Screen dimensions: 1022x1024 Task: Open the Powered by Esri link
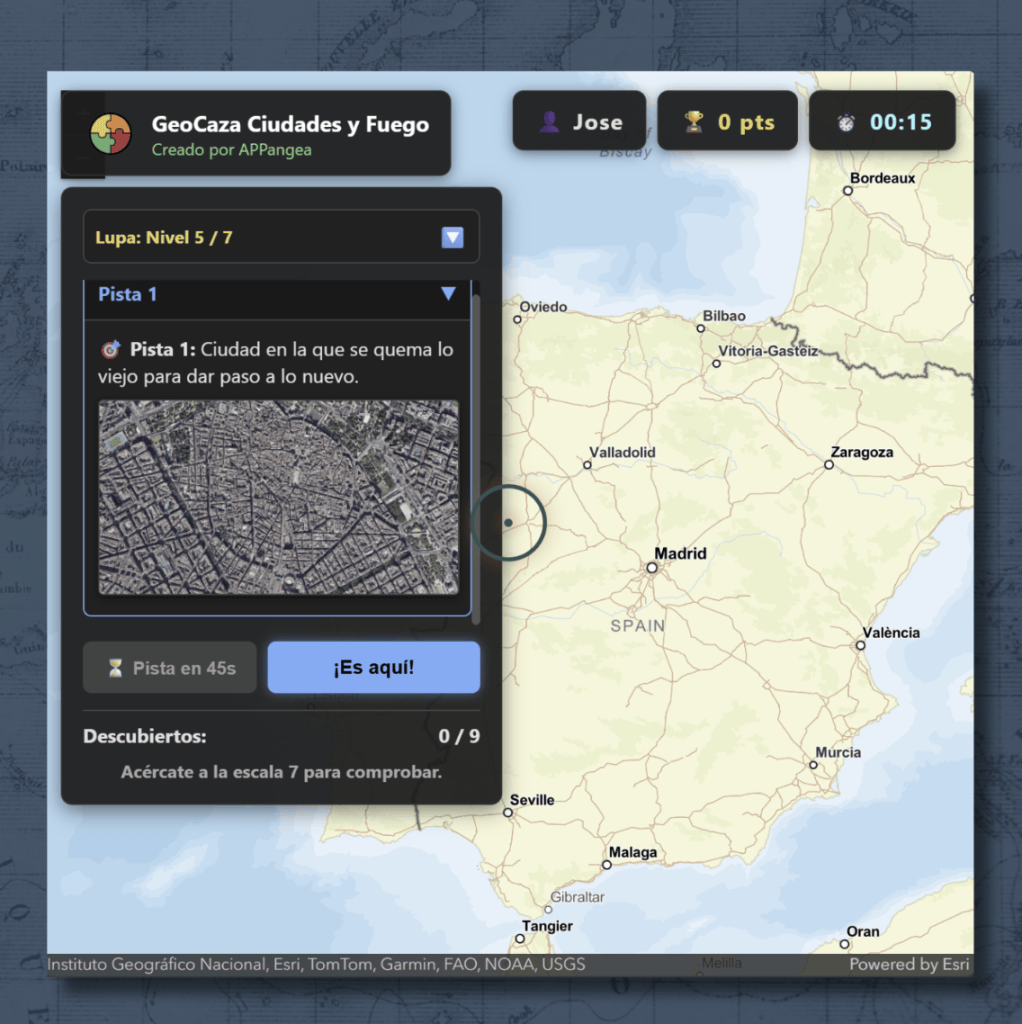[x=909, y=964]
